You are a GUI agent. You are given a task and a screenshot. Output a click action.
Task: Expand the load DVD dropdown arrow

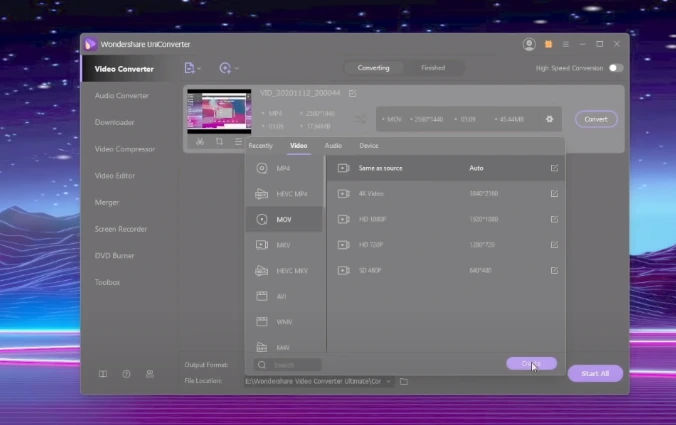[237, 69]
